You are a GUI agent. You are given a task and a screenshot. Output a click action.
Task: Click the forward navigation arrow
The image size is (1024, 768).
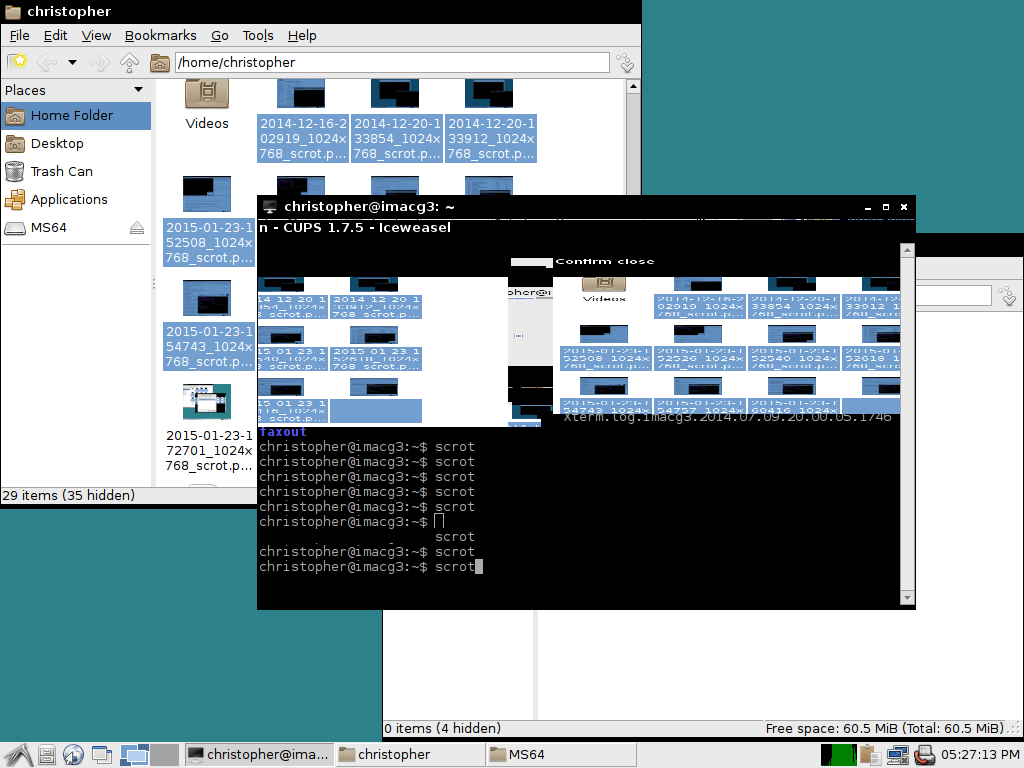100,62
